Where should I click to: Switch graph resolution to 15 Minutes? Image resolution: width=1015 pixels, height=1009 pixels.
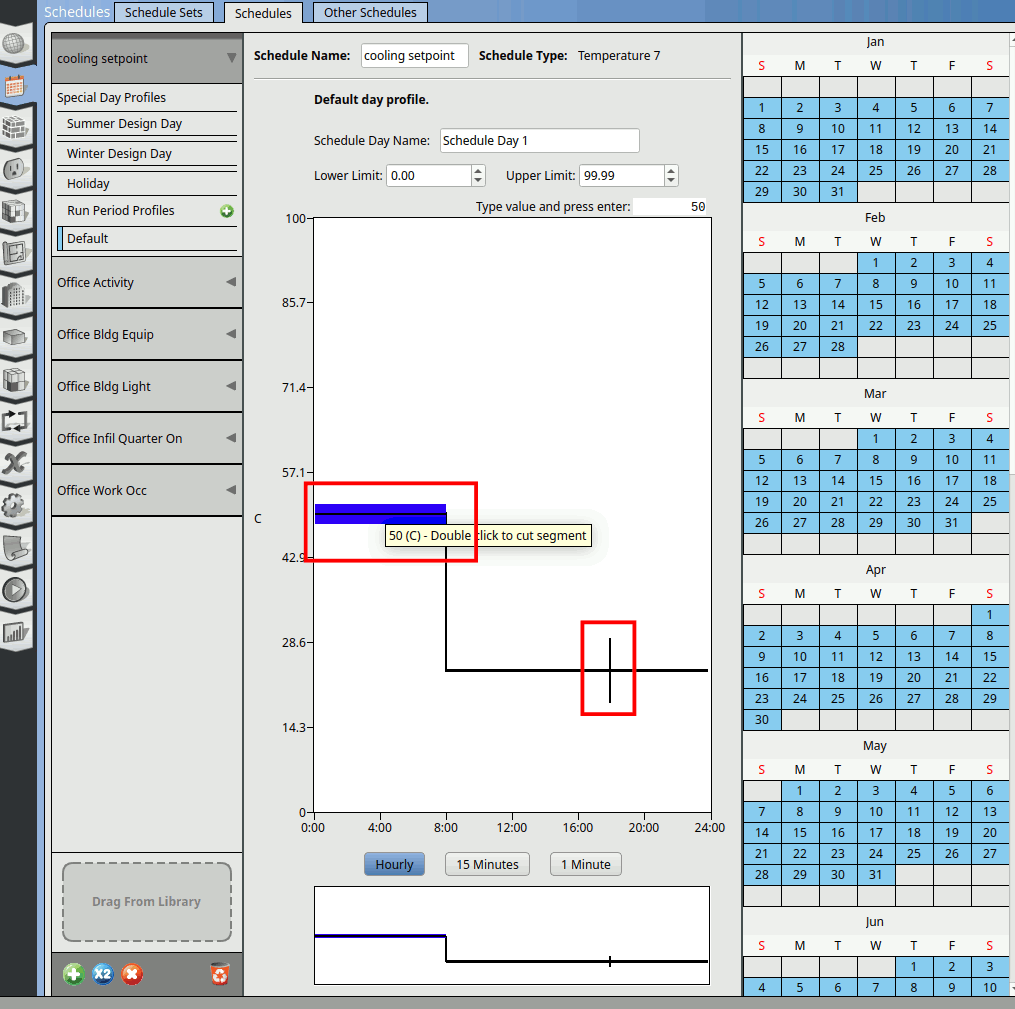tap(487, 864)
